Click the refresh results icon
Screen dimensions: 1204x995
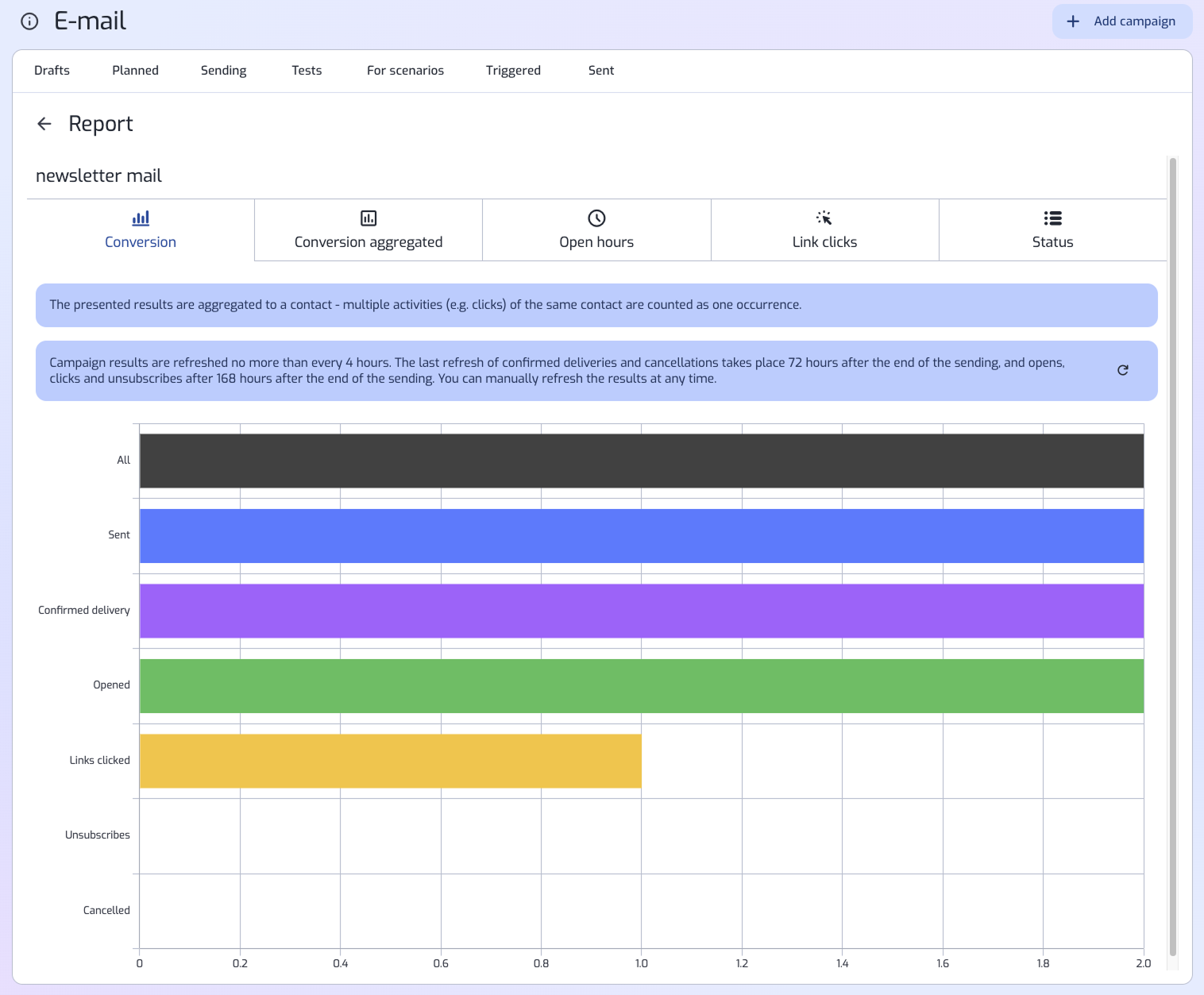[x=1123, y=370]
